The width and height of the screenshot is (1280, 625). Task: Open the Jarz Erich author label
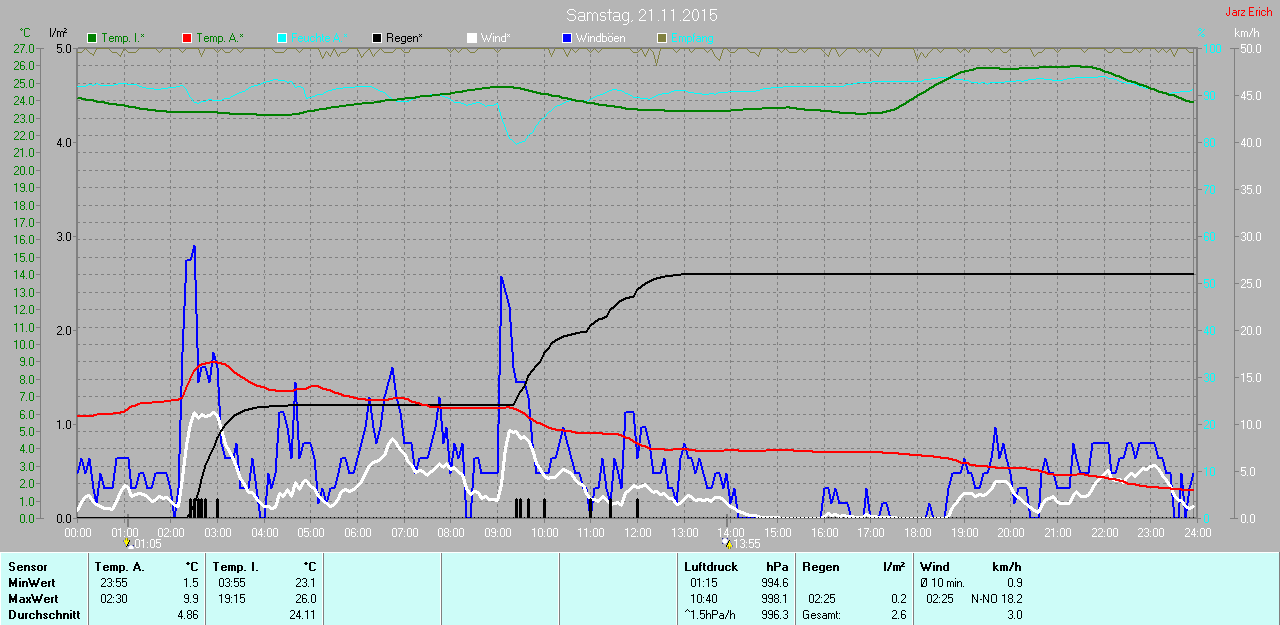pos(1249,12)
